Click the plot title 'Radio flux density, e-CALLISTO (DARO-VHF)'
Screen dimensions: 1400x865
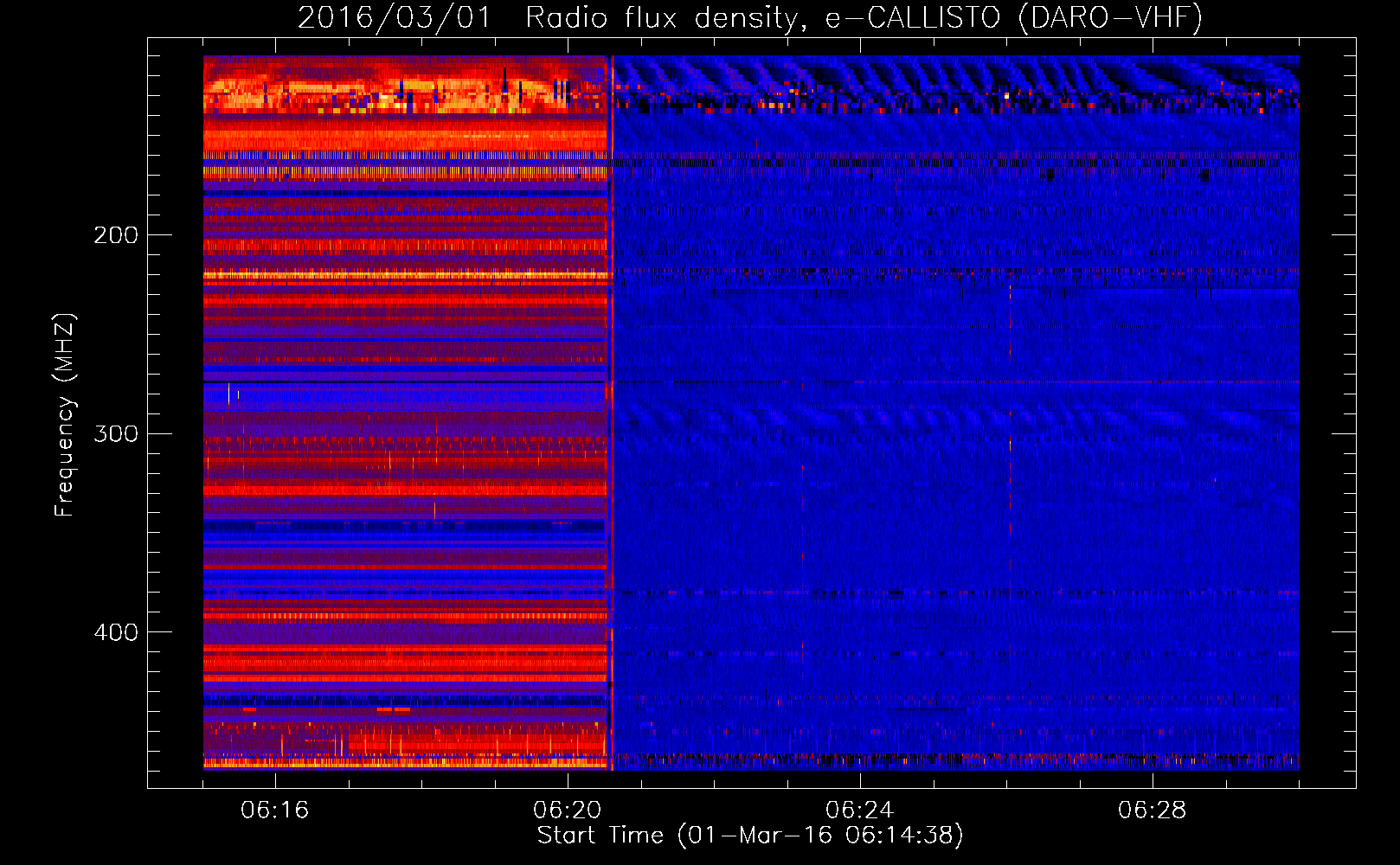(x=864, y=17)
